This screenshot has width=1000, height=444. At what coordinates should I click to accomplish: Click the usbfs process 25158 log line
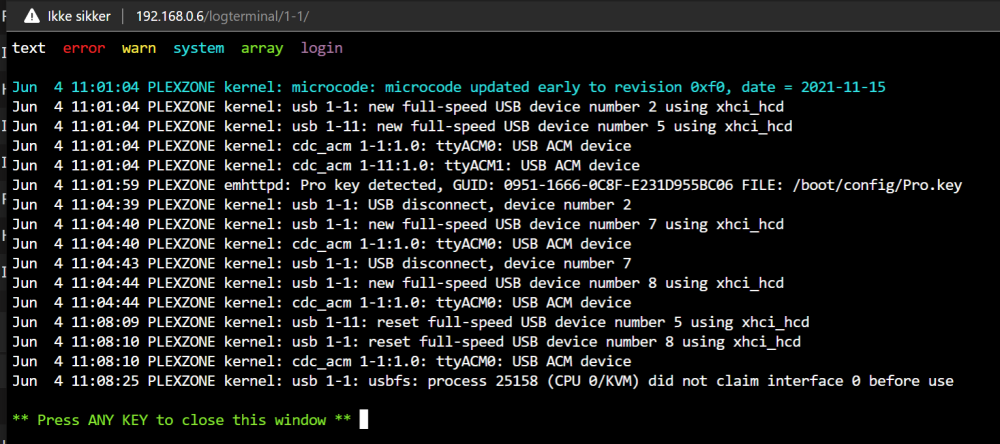(x=483, y=381)
